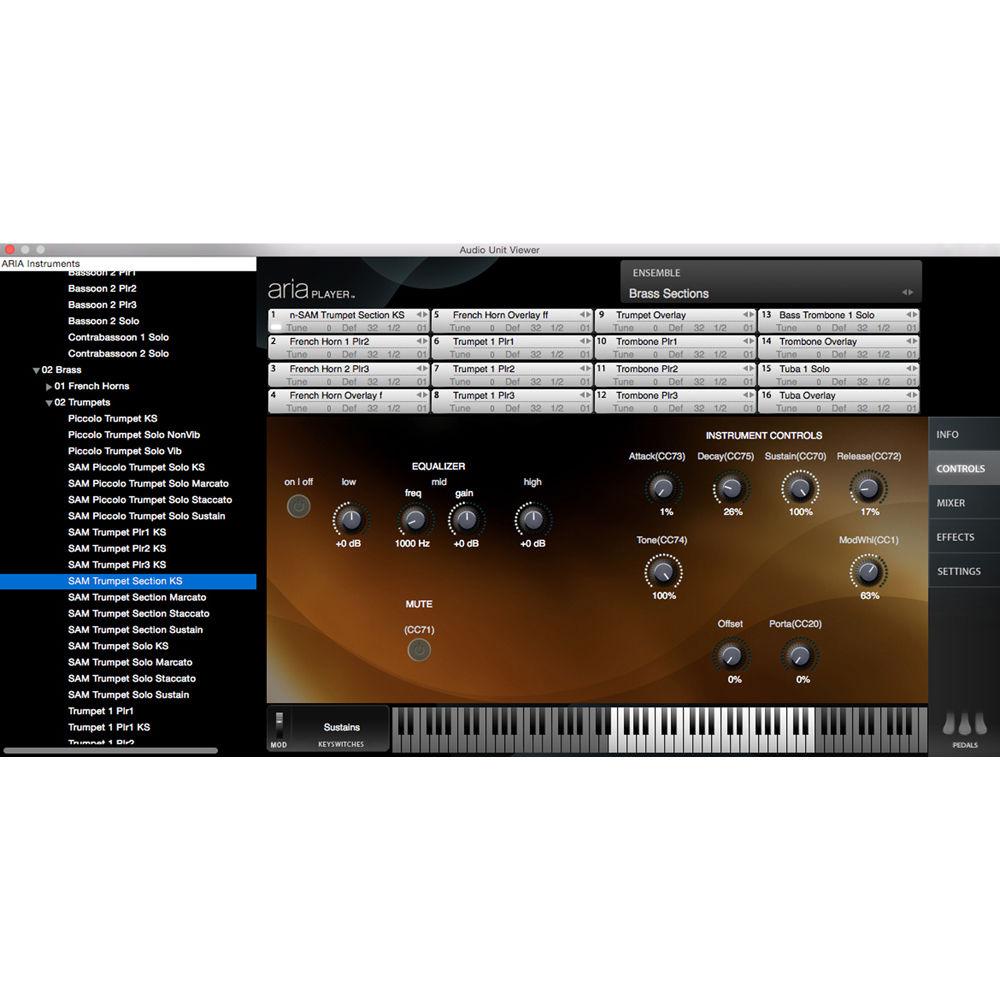Click the equalizer low gain knob

point(349,519)
